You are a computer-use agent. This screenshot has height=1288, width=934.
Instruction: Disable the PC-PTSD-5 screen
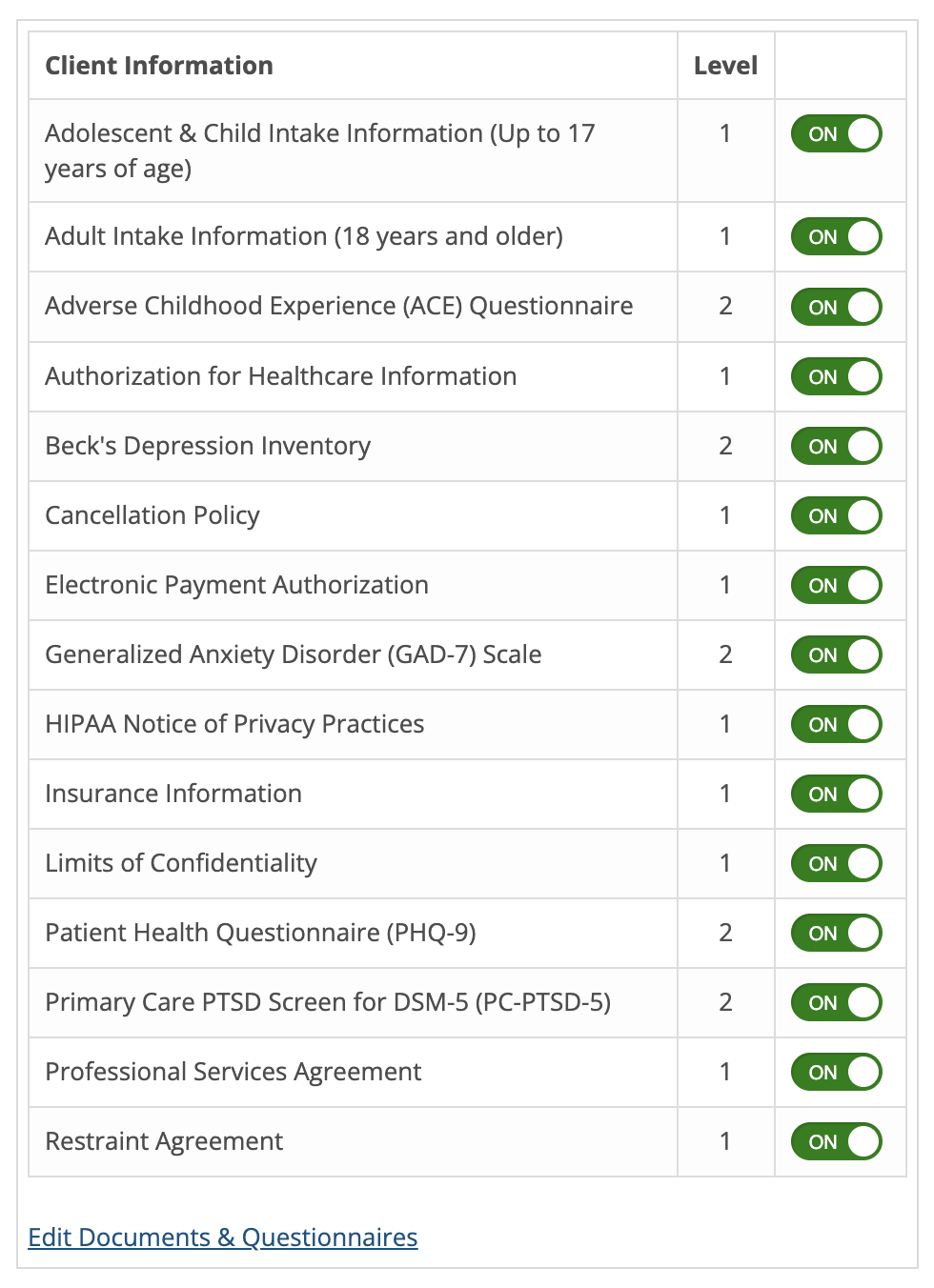pyautogui.click(x=836, y=1002)
